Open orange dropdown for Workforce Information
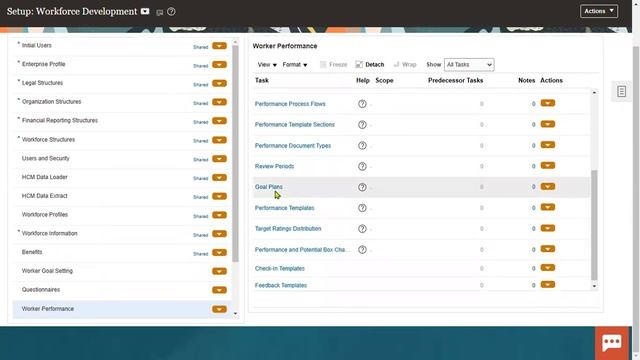Image resolution: width=640 pixels, height=360 pixels. (x=219, y=234)
